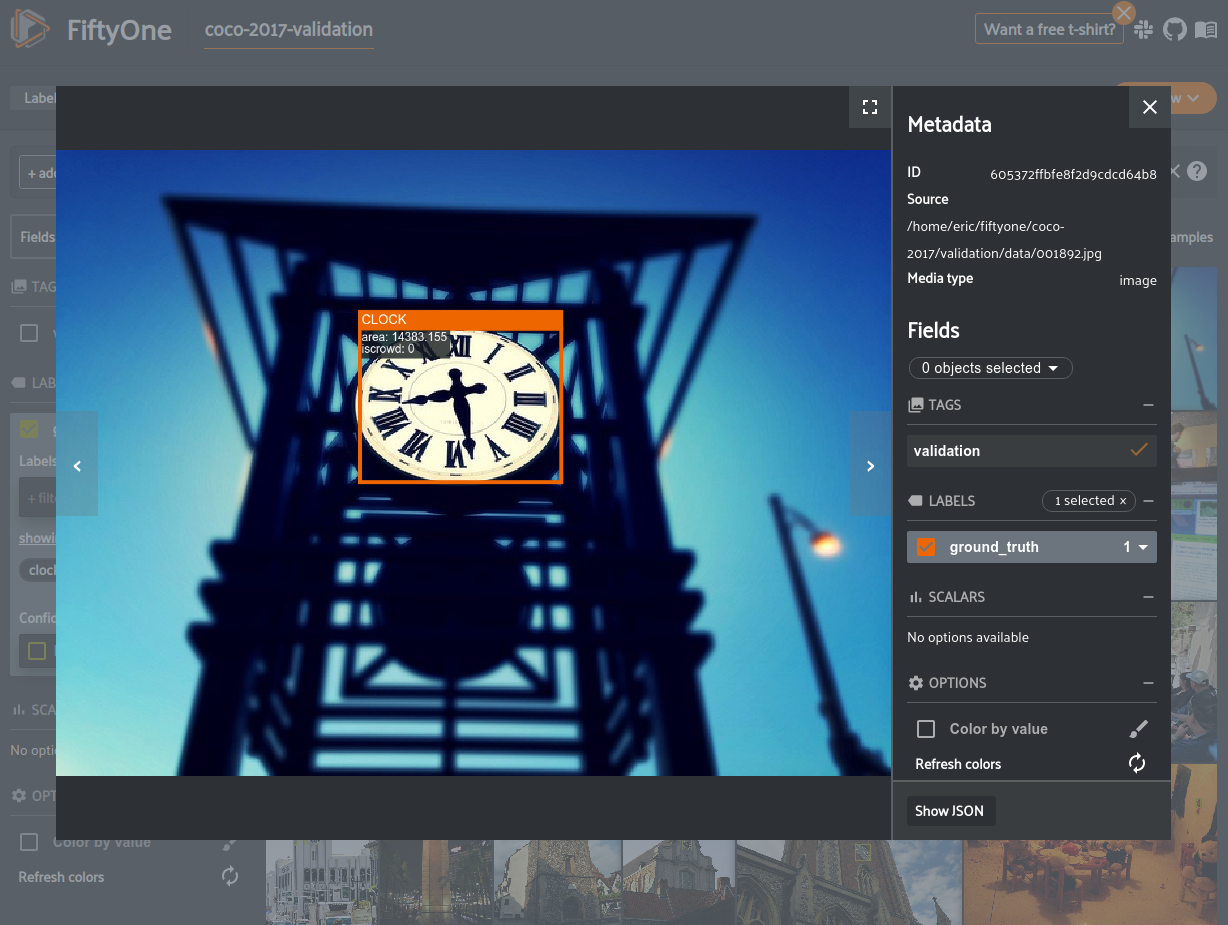Click the Show JSON button
Viewport: 1228px width, 925px height.
click(x=949, y=811)
